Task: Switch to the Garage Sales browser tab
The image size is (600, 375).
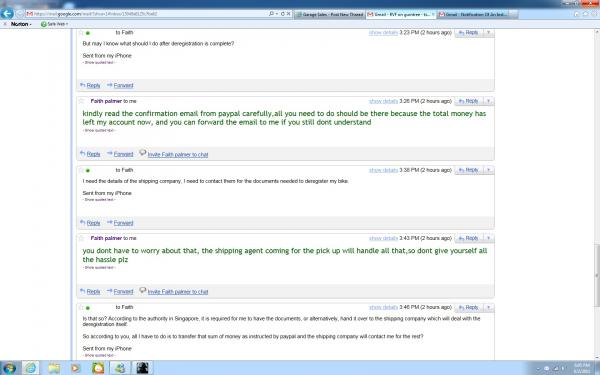Action: (x=330, y=14)
